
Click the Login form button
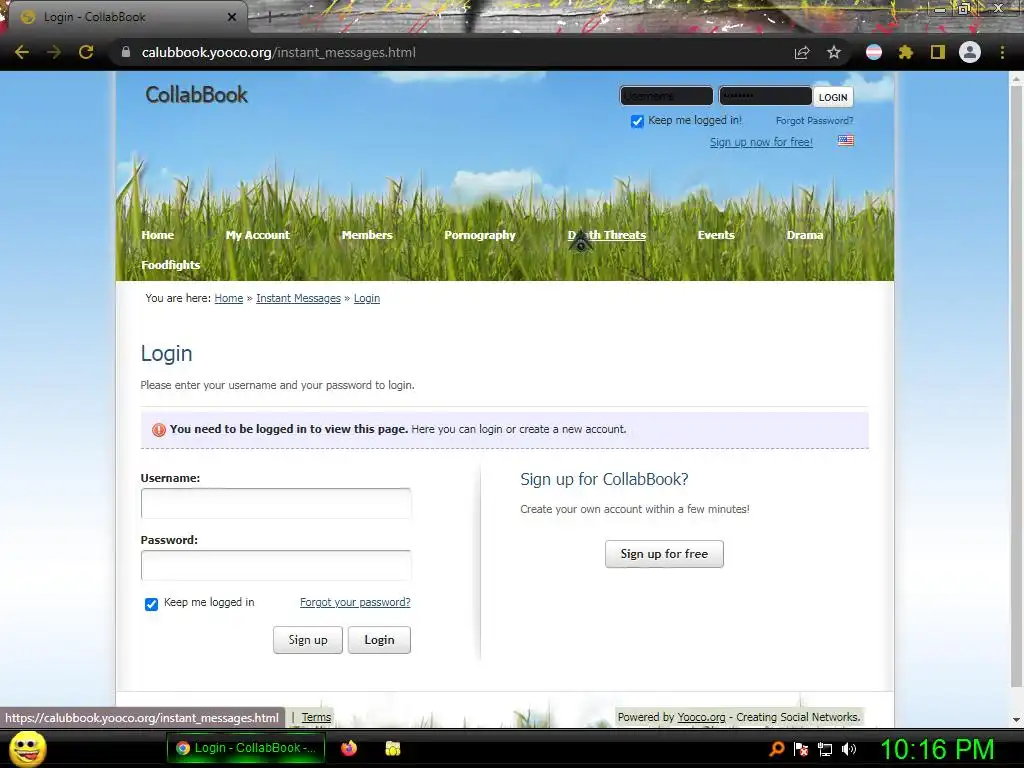379,640
